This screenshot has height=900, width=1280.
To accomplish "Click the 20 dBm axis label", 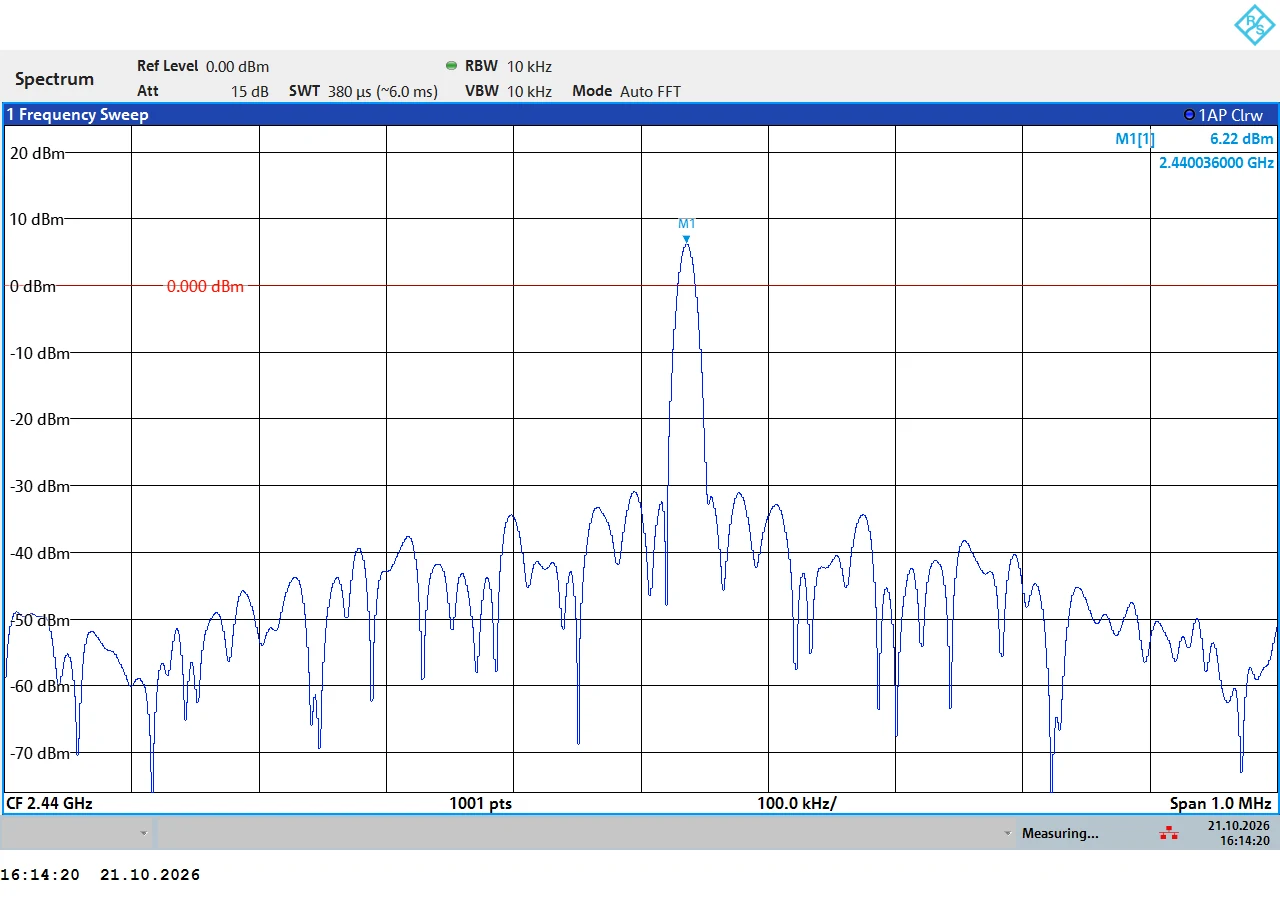I will [38, 153].
